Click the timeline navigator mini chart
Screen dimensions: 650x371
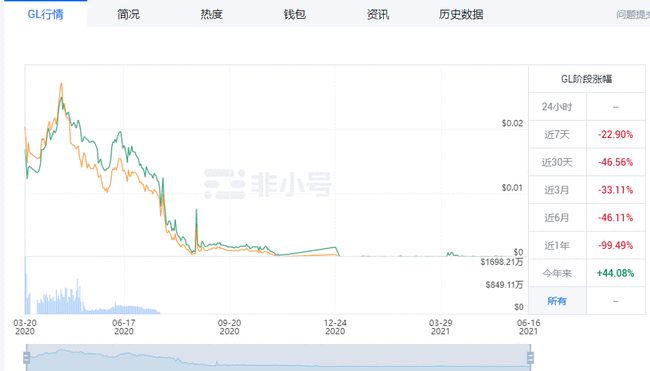pos(278,358)
